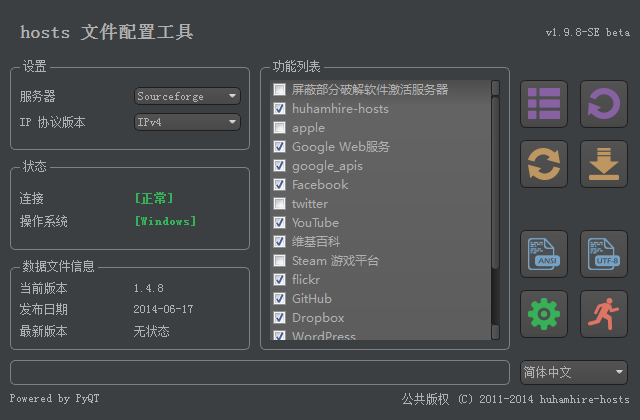
Task: Click the green gear settings icon
Action: point(544,314)
